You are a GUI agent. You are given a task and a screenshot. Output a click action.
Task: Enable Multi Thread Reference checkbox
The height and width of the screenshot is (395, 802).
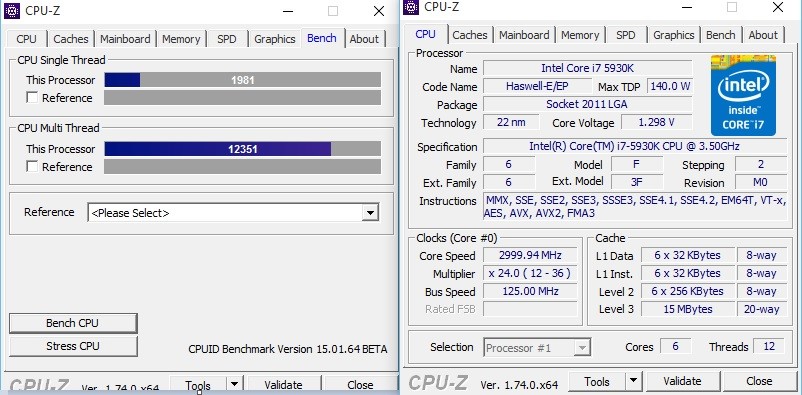(x=32, y=166)
